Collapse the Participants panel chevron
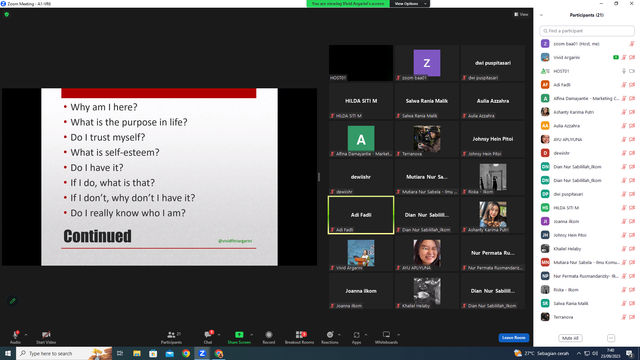The height and width of the screenshot is (360, 640). click(542, 15)
